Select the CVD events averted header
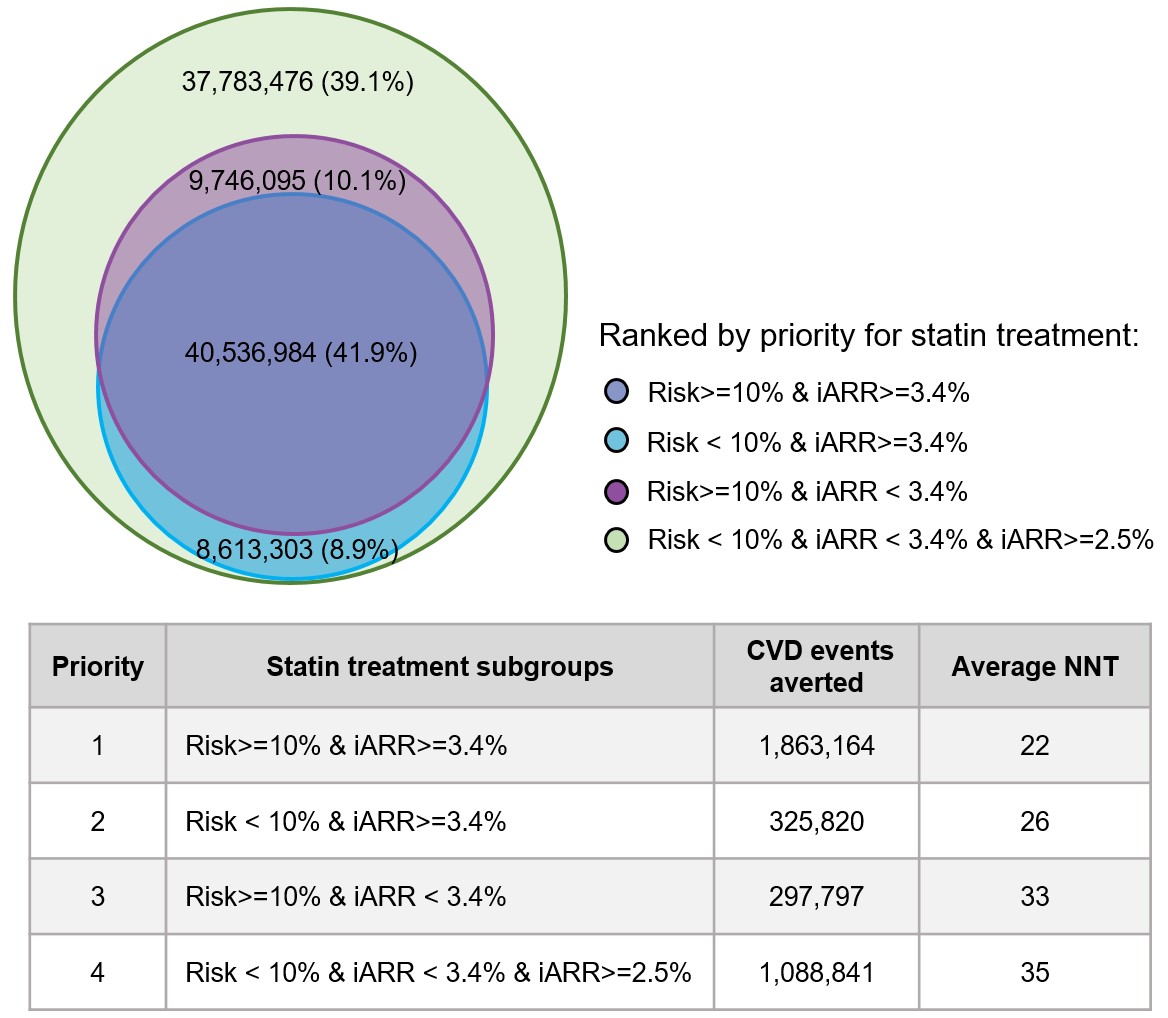This screenshot has height=1018, width=1168. [x=819, y=666]
